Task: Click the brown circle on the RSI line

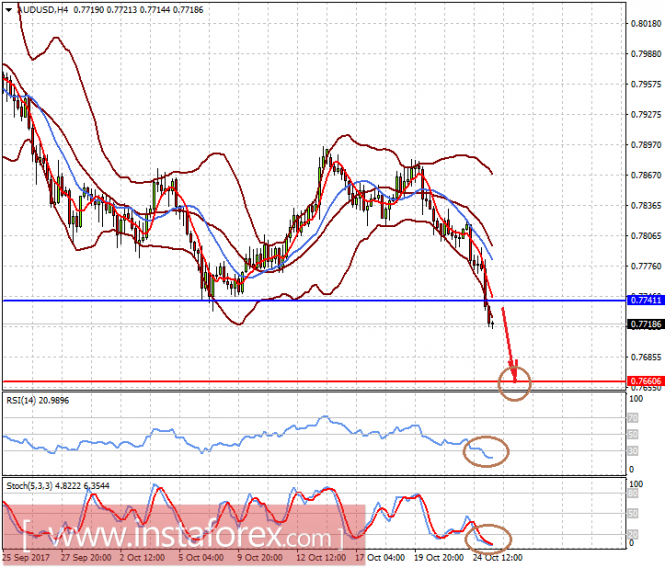Action: pos(485,451)
